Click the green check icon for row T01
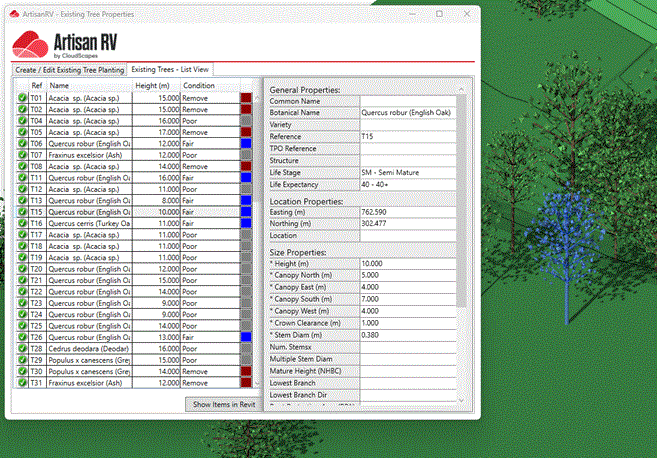Image resolution: width=657 pixels, height=458 pixels. coord(22,98)
